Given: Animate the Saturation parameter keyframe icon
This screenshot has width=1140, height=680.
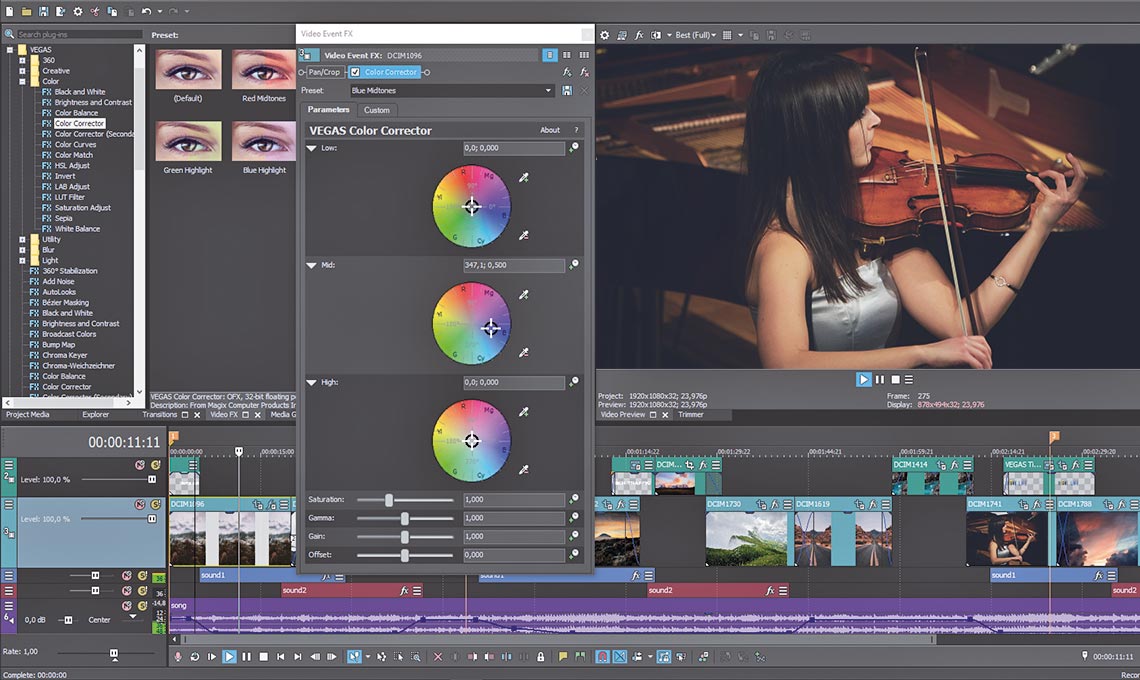Looking at the screenshot, I should pos(574,500).
